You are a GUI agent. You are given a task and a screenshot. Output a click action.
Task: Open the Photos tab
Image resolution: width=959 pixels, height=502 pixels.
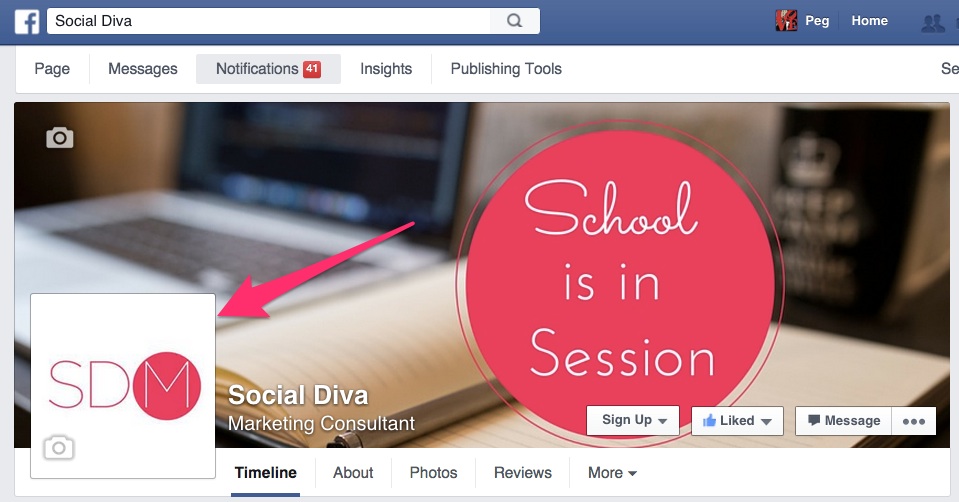click(434, 473)
